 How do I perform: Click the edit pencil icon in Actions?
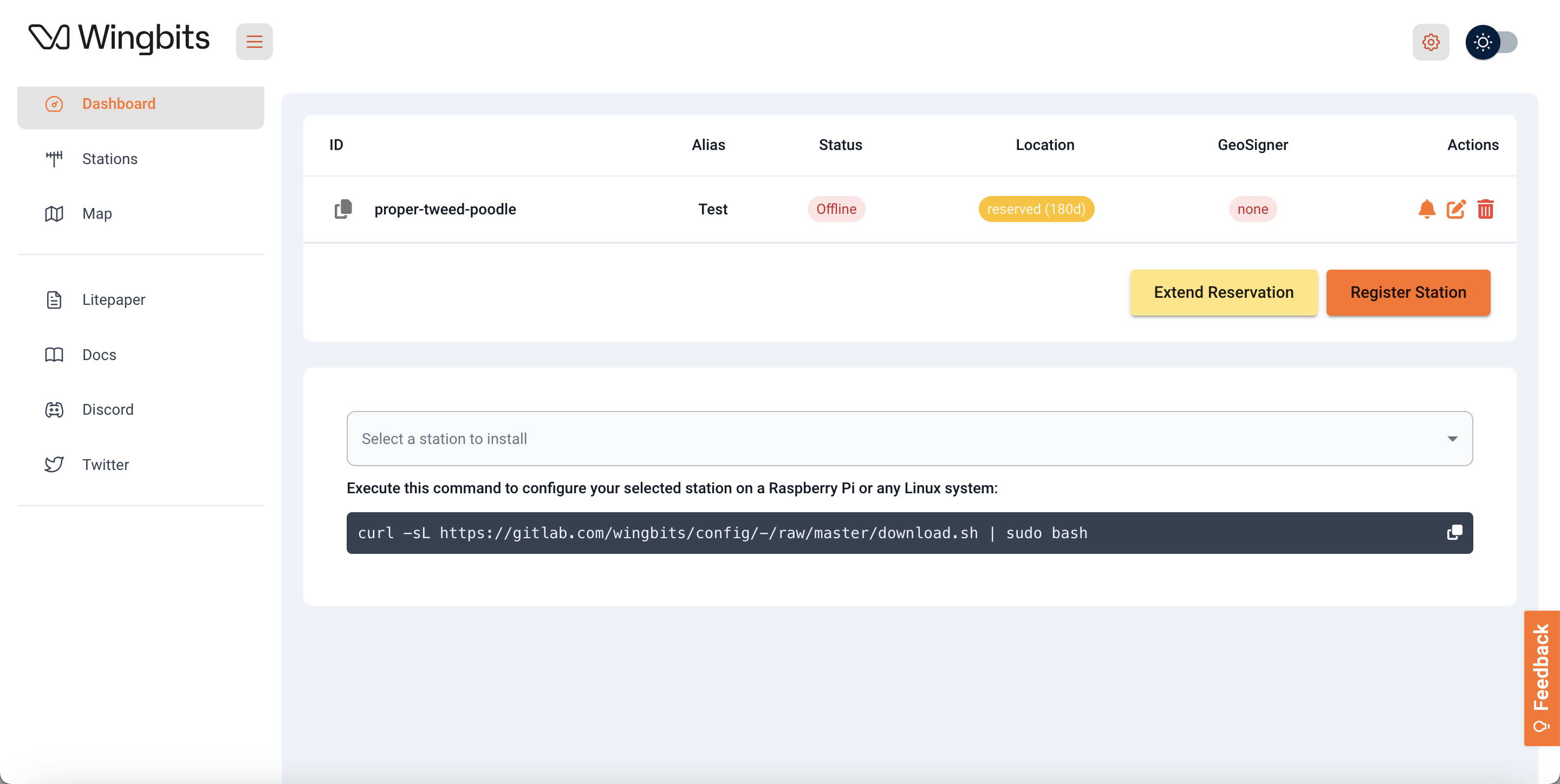[x=1456, y=209]
